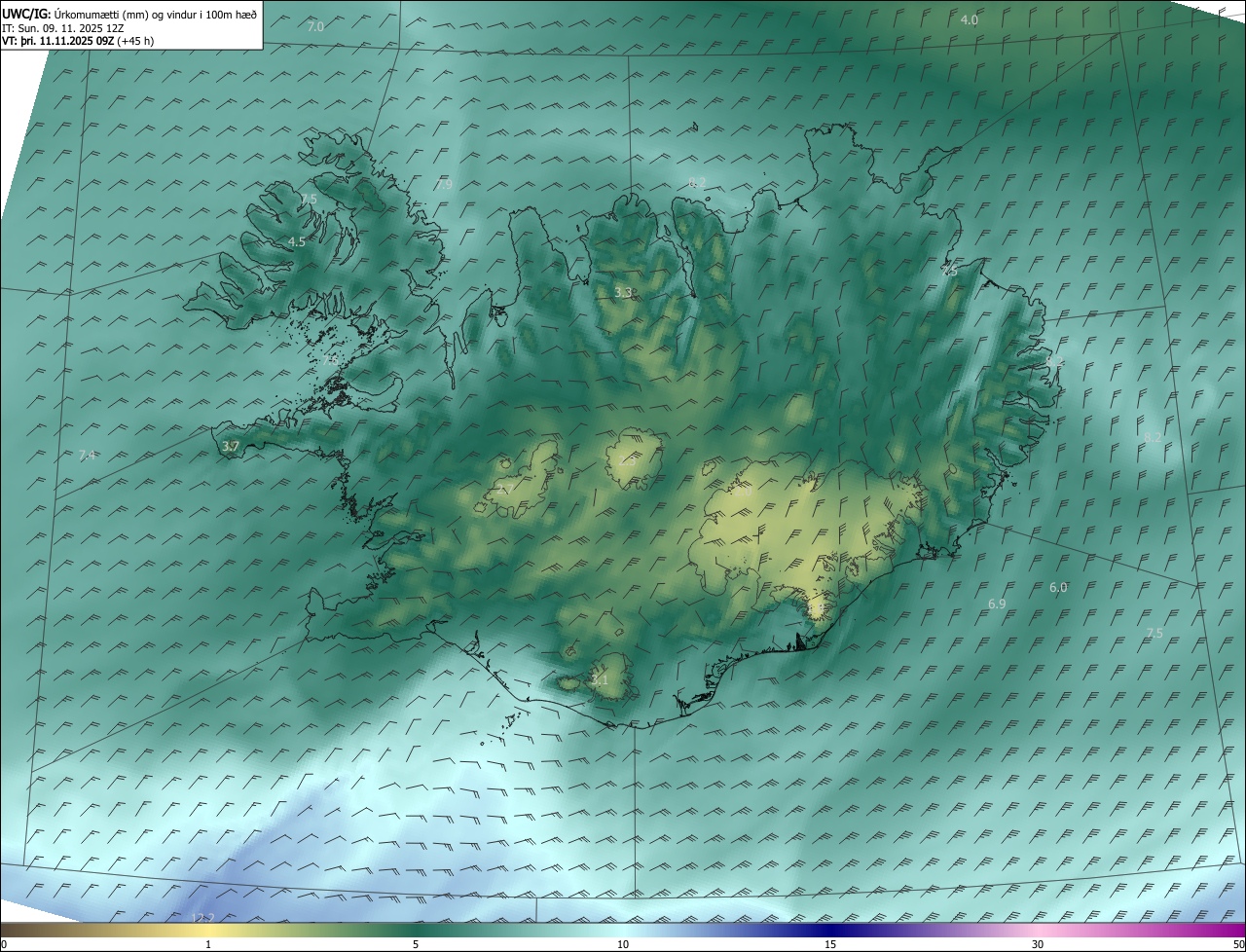
Task: Select the 4.0 value label on the map
Action: pos(970,19)
